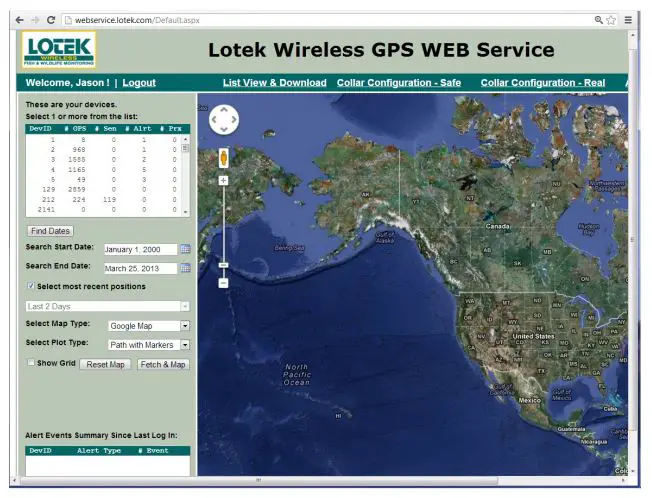
Task: Select device row with DevID 4
Action: pyautogui.click(x=104, y=170)
